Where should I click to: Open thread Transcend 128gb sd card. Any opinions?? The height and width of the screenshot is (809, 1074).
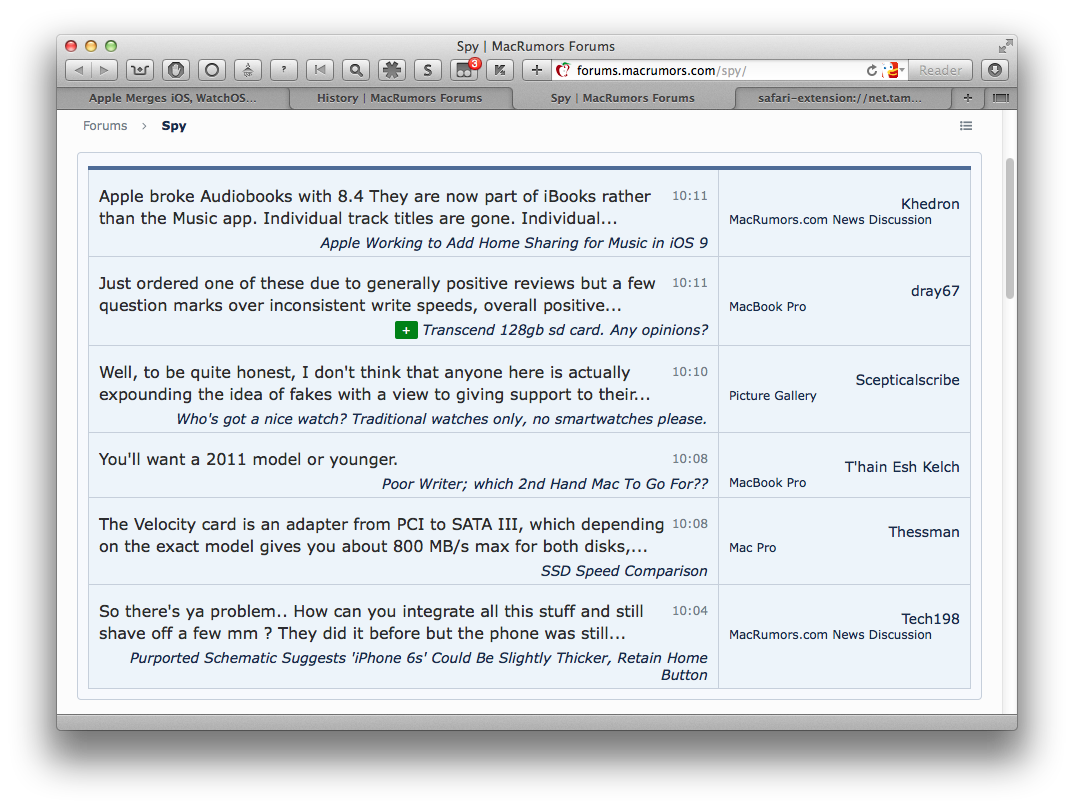[565, 330]
